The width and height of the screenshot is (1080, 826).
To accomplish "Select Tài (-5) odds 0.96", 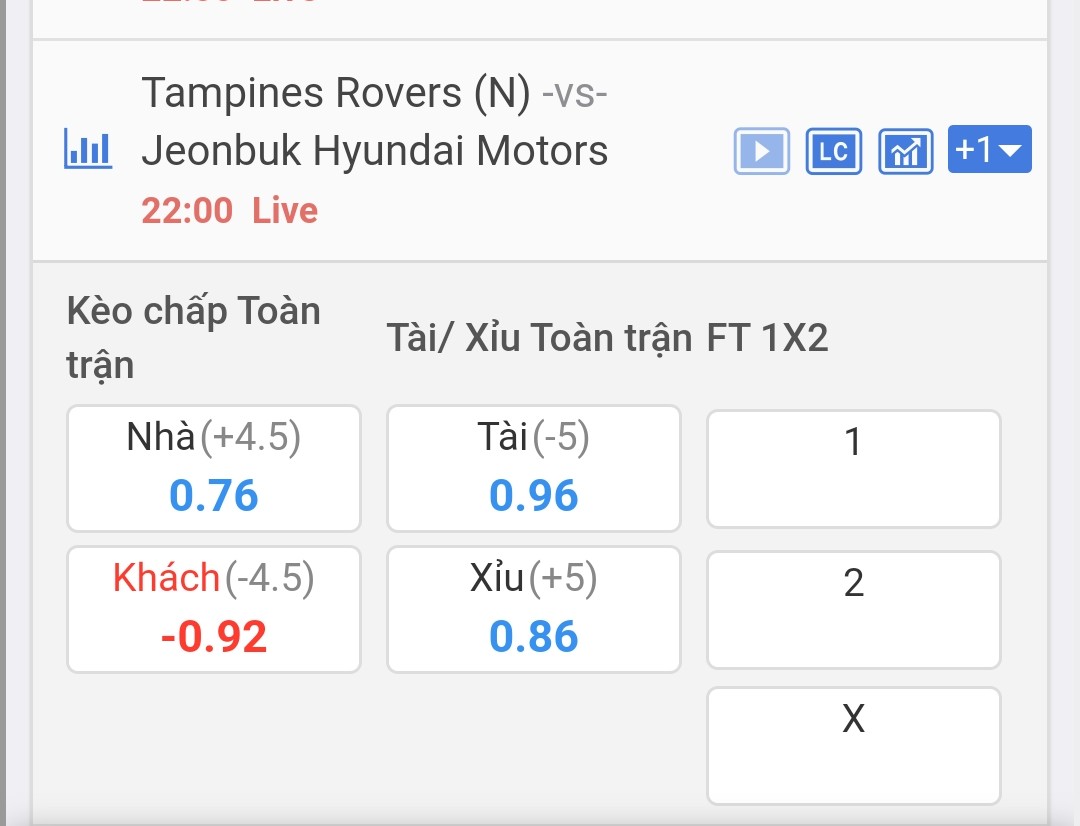I will [534, 468].
